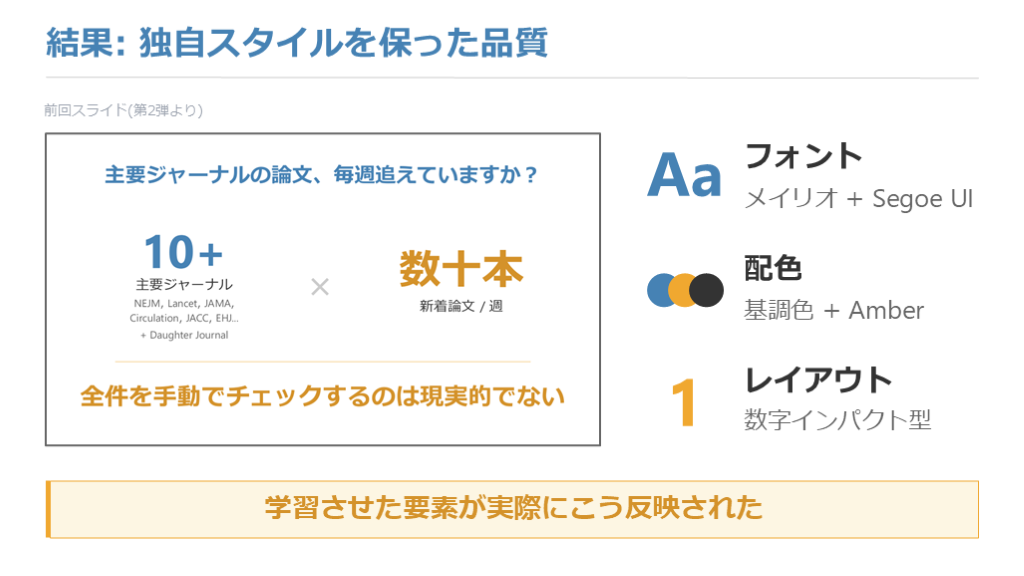Viewport: 1024px width, 576px height.
Task: Click the gray × symbol in the embedded slide
Action: pos(320,287)
